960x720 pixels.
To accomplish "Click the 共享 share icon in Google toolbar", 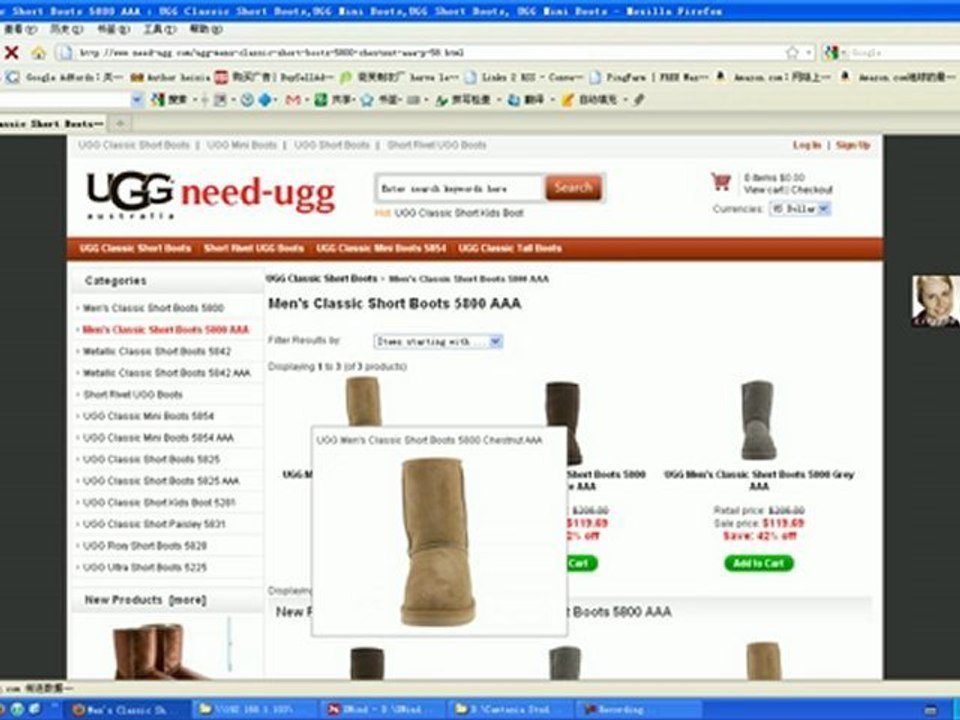I will pyautogui.click(x=334, y=100).
